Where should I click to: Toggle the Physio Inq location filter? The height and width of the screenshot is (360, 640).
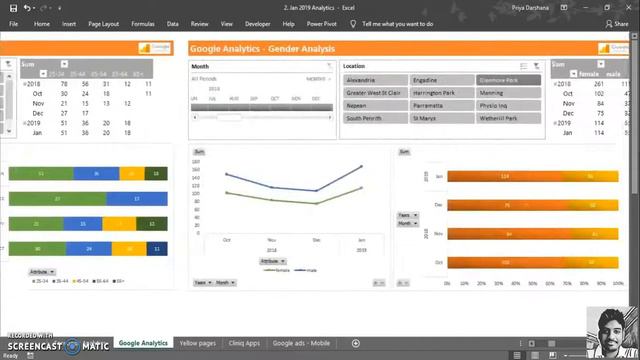point(509,105)
